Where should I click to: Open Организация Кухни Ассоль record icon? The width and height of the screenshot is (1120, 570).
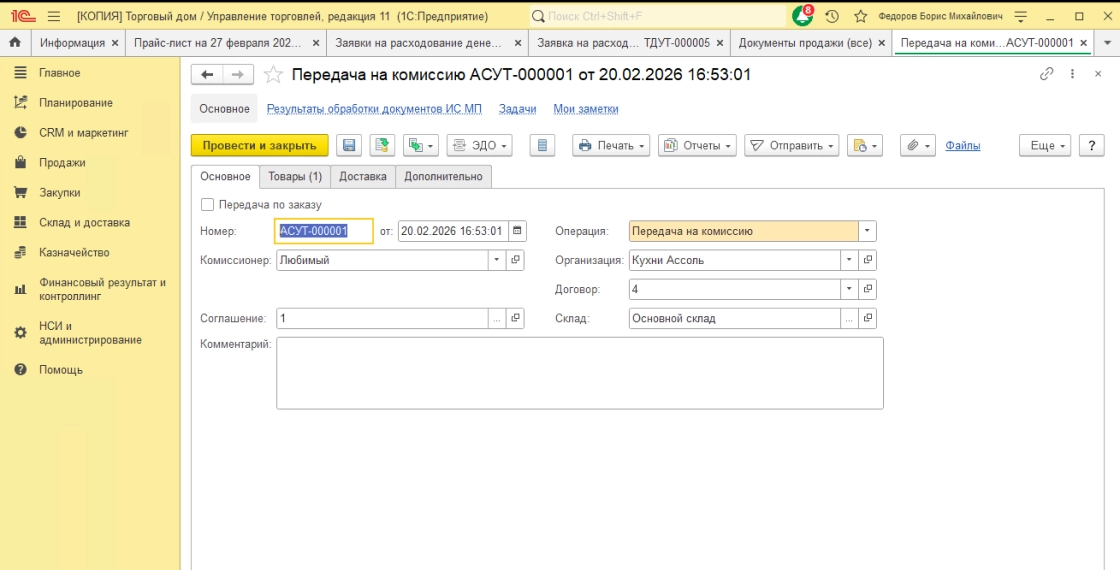[867, 260]
